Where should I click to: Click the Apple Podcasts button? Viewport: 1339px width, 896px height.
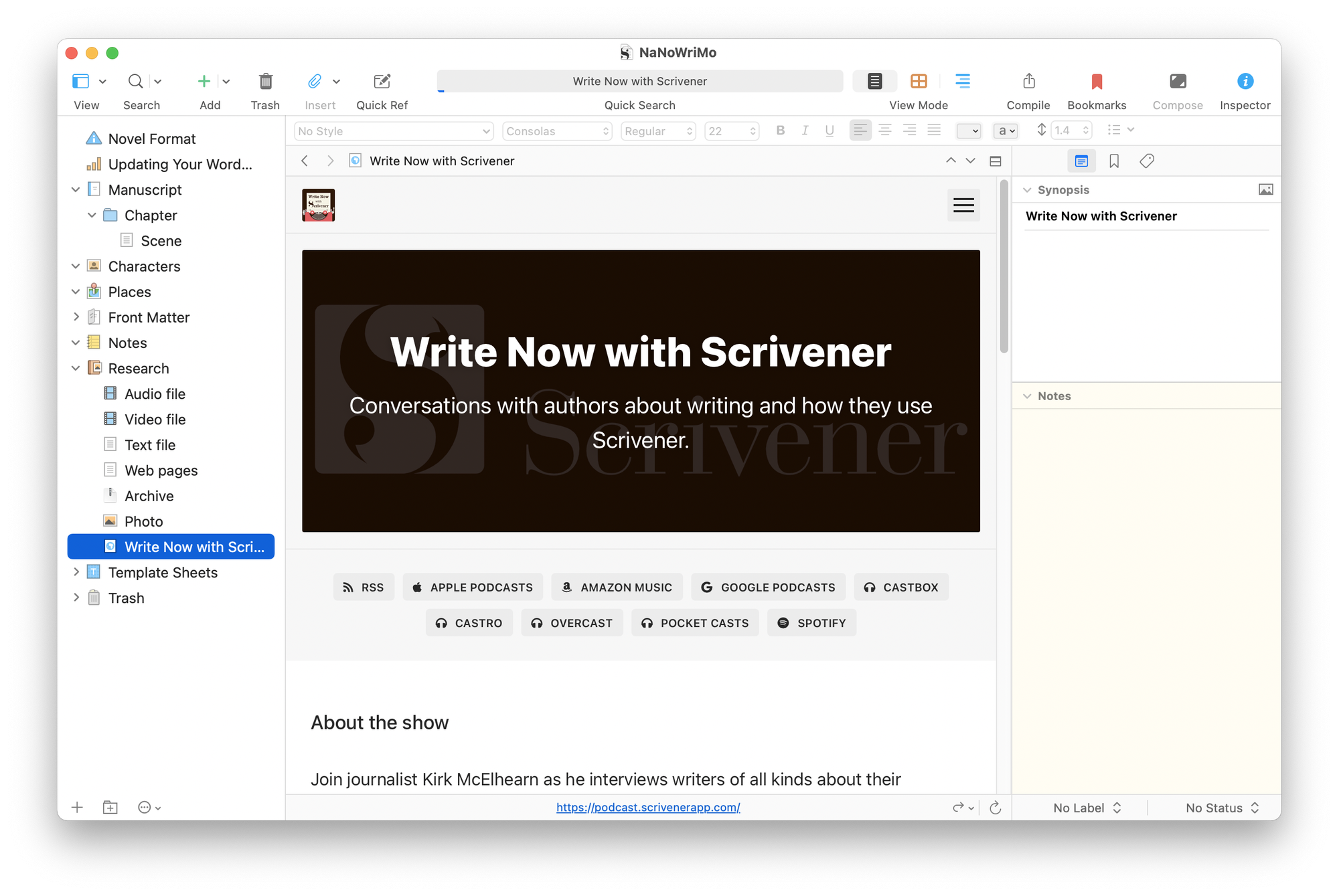pos(473,587)
